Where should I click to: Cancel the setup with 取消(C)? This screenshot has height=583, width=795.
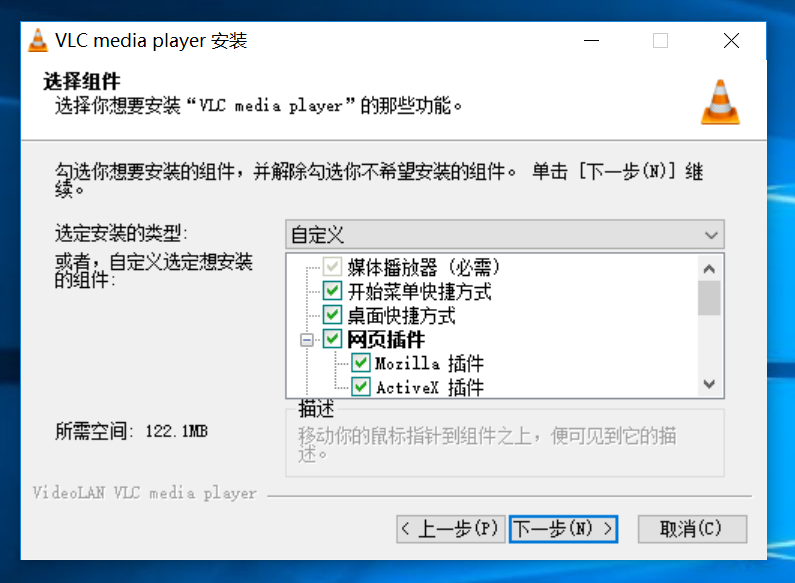pyautogui.click(x=692, y=529)
